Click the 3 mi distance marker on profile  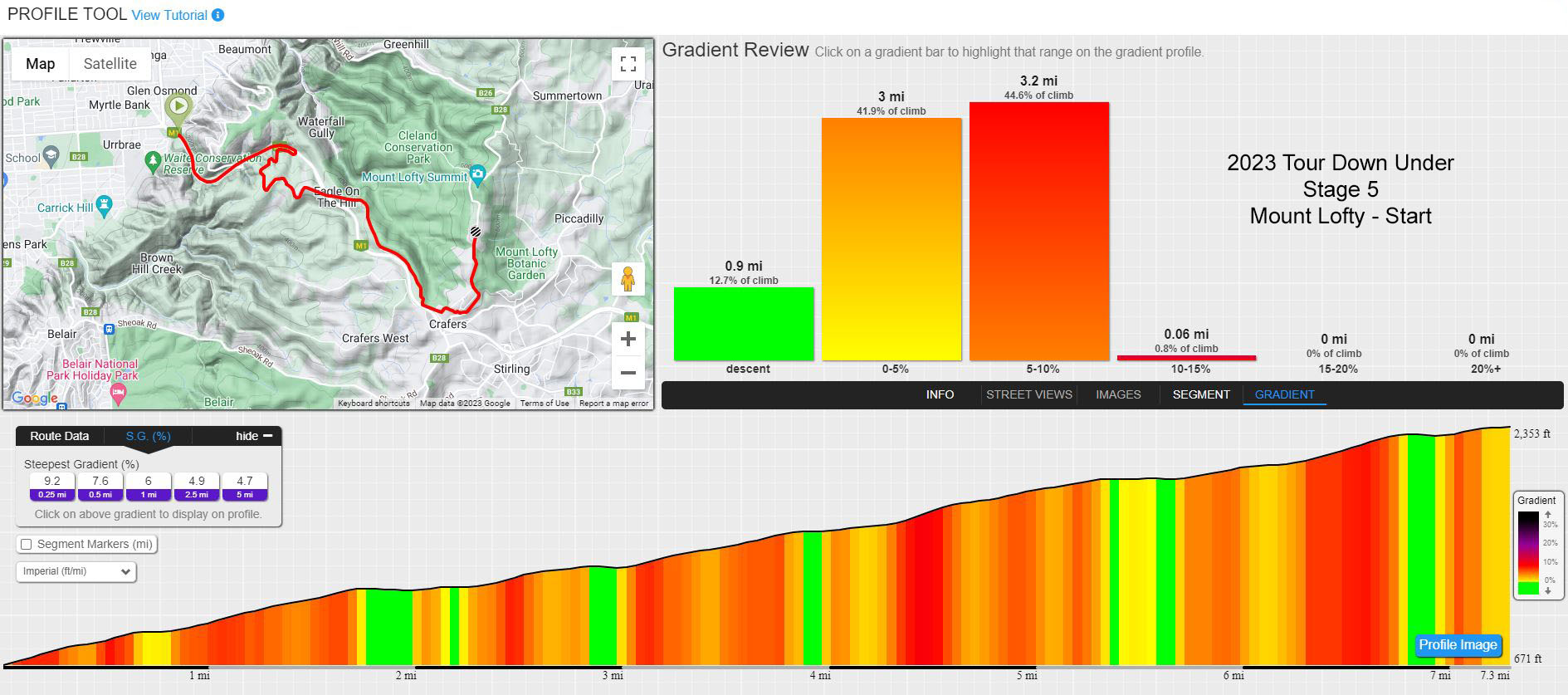[x=613, y=676]
